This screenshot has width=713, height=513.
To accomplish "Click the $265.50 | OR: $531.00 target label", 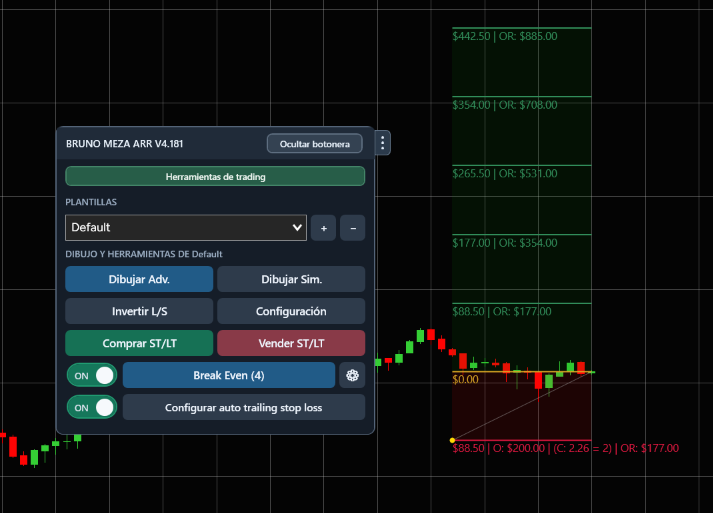I will [505, 174].
